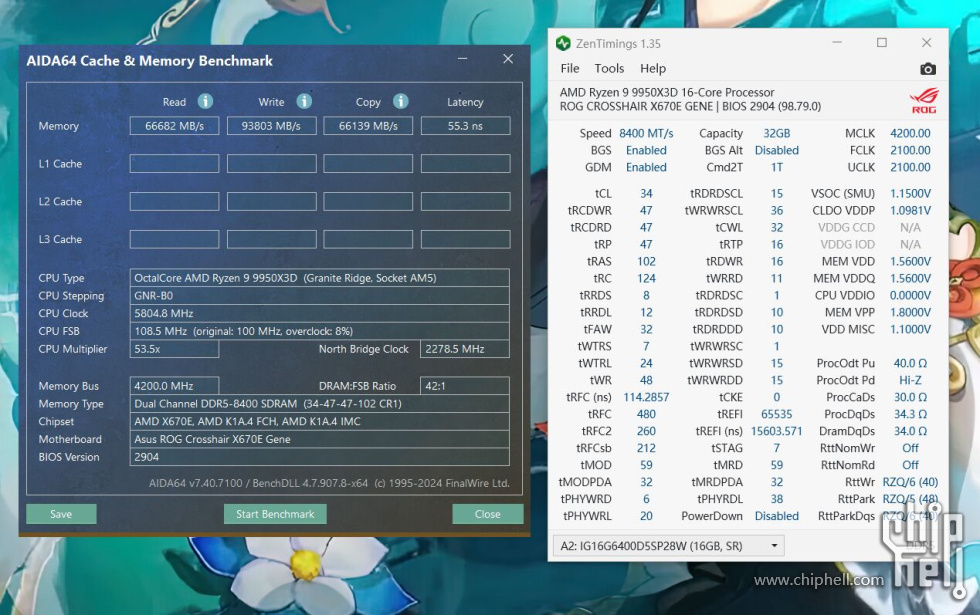Click the Speed value 8400 MT/s
Viewport: 980px width, 615px height.
click(x=646, y=133)
